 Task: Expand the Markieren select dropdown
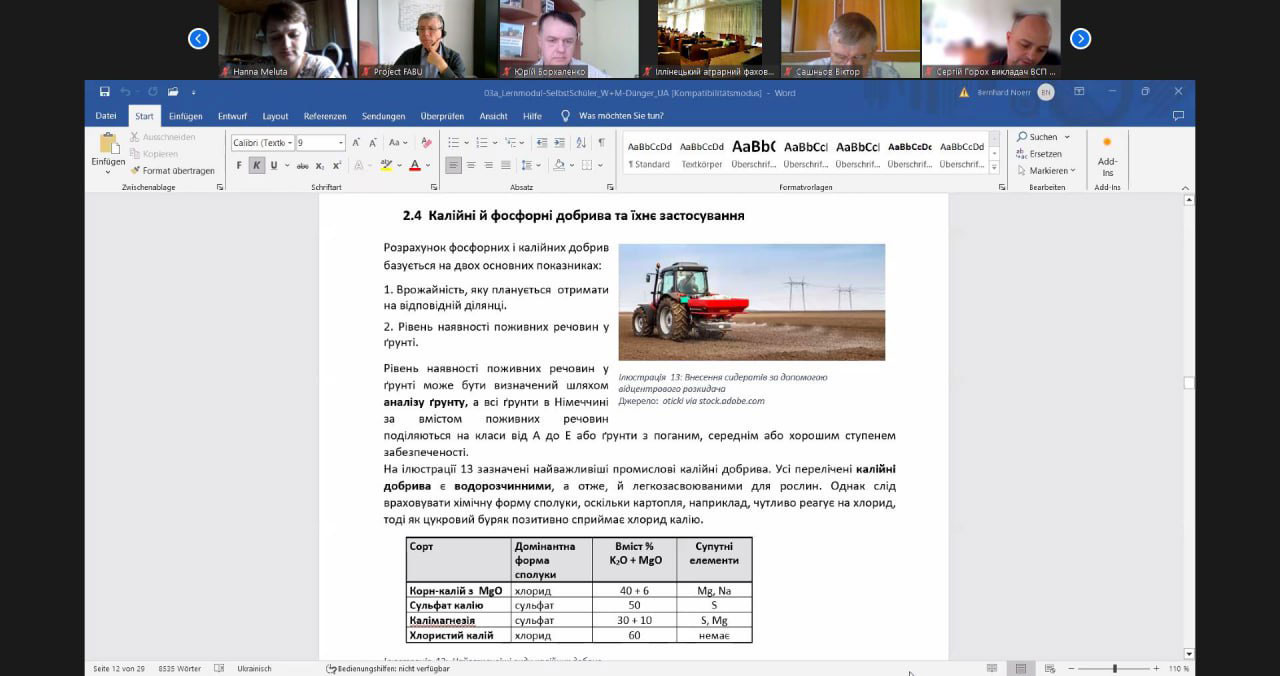coord(1073,171)
